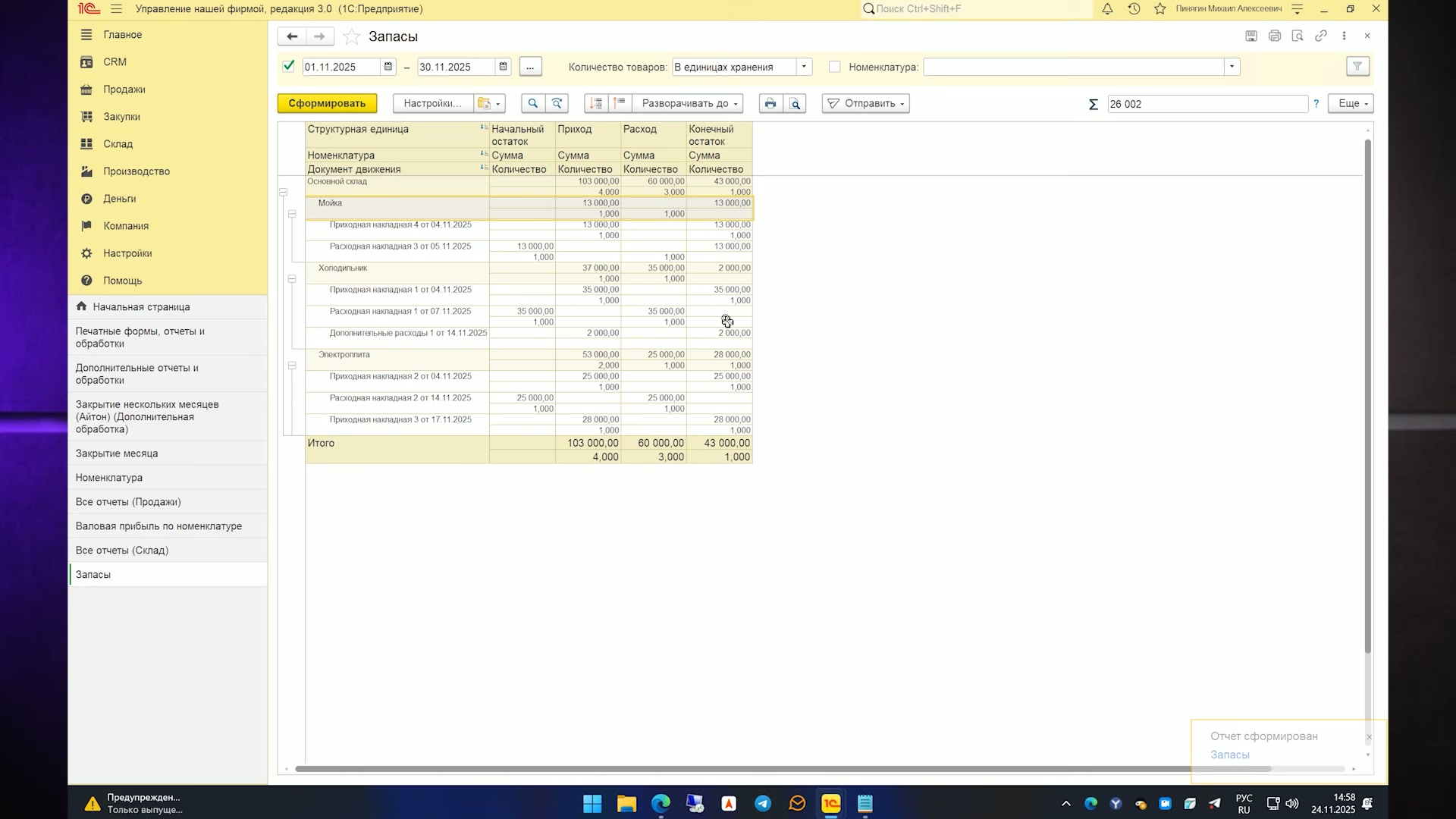Viewport: 1456px width, 819px height.
Task: Enable the Номенклатура filter checkbox
Action: pyautogui.click(x=835, y=67)
